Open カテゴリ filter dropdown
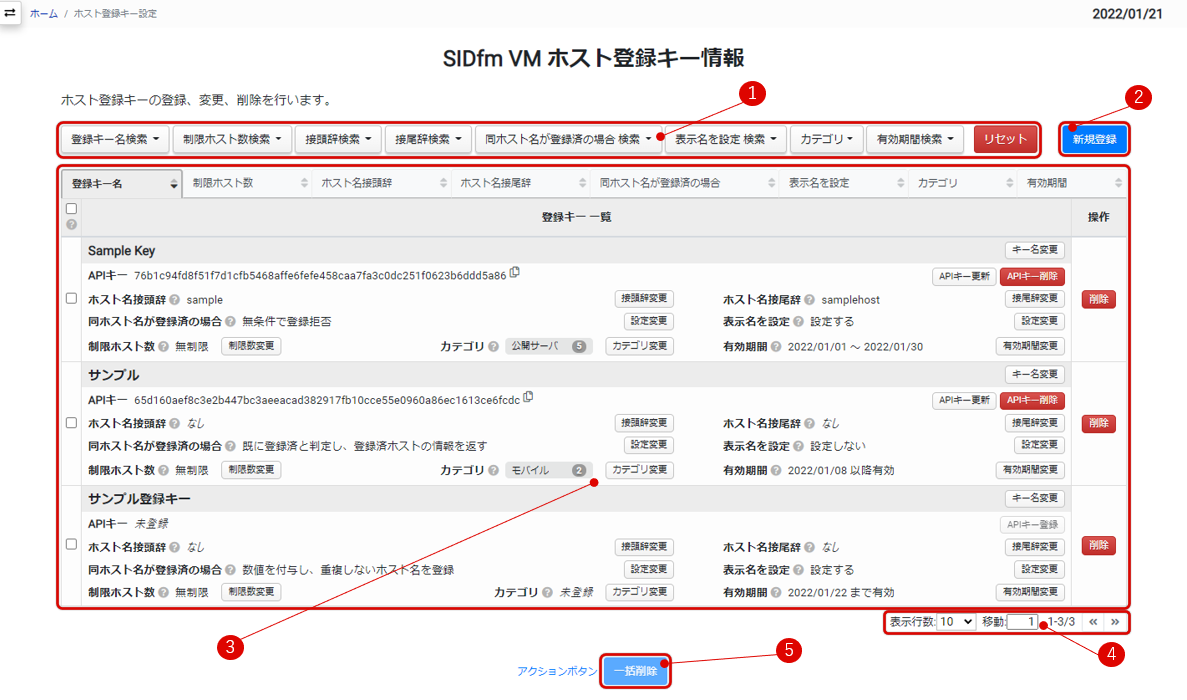1187x700 pixels. click(x=827, y=139)
